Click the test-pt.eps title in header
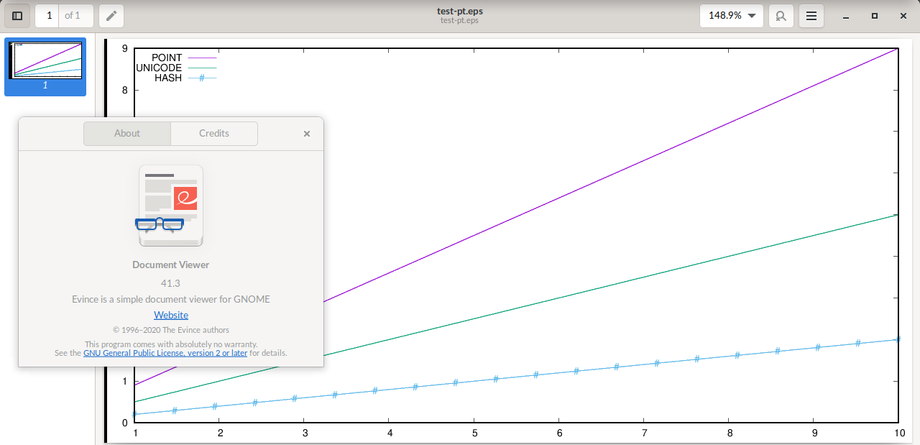The image size is (920, 445). click(460, 11)
